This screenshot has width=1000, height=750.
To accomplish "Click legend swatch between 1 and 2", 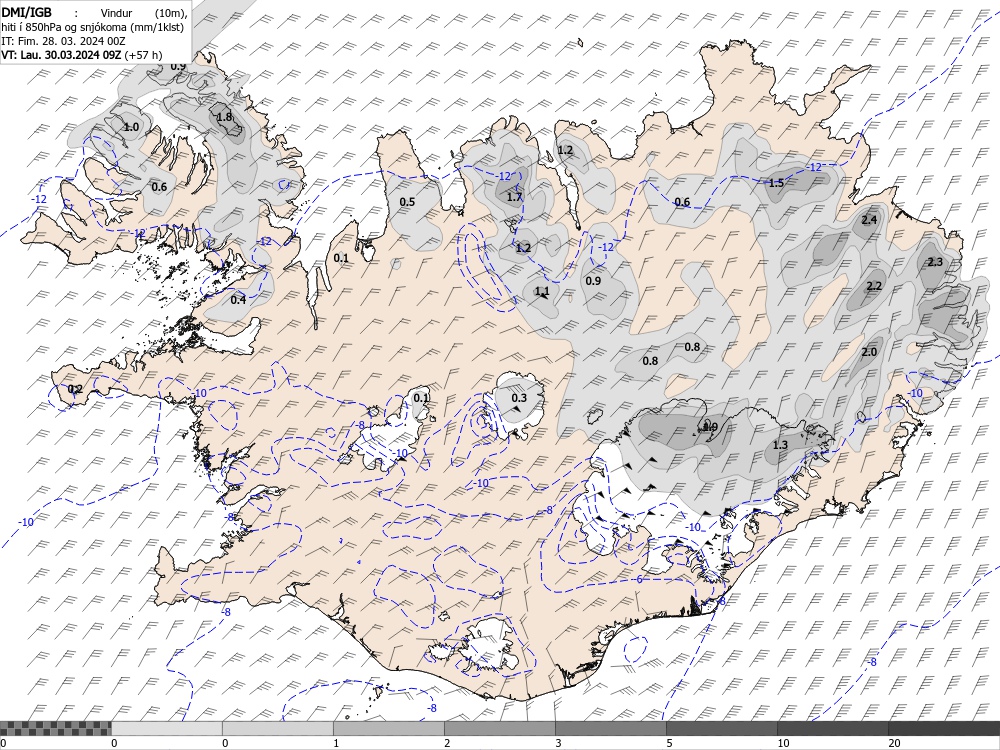I will coord(388,728).
